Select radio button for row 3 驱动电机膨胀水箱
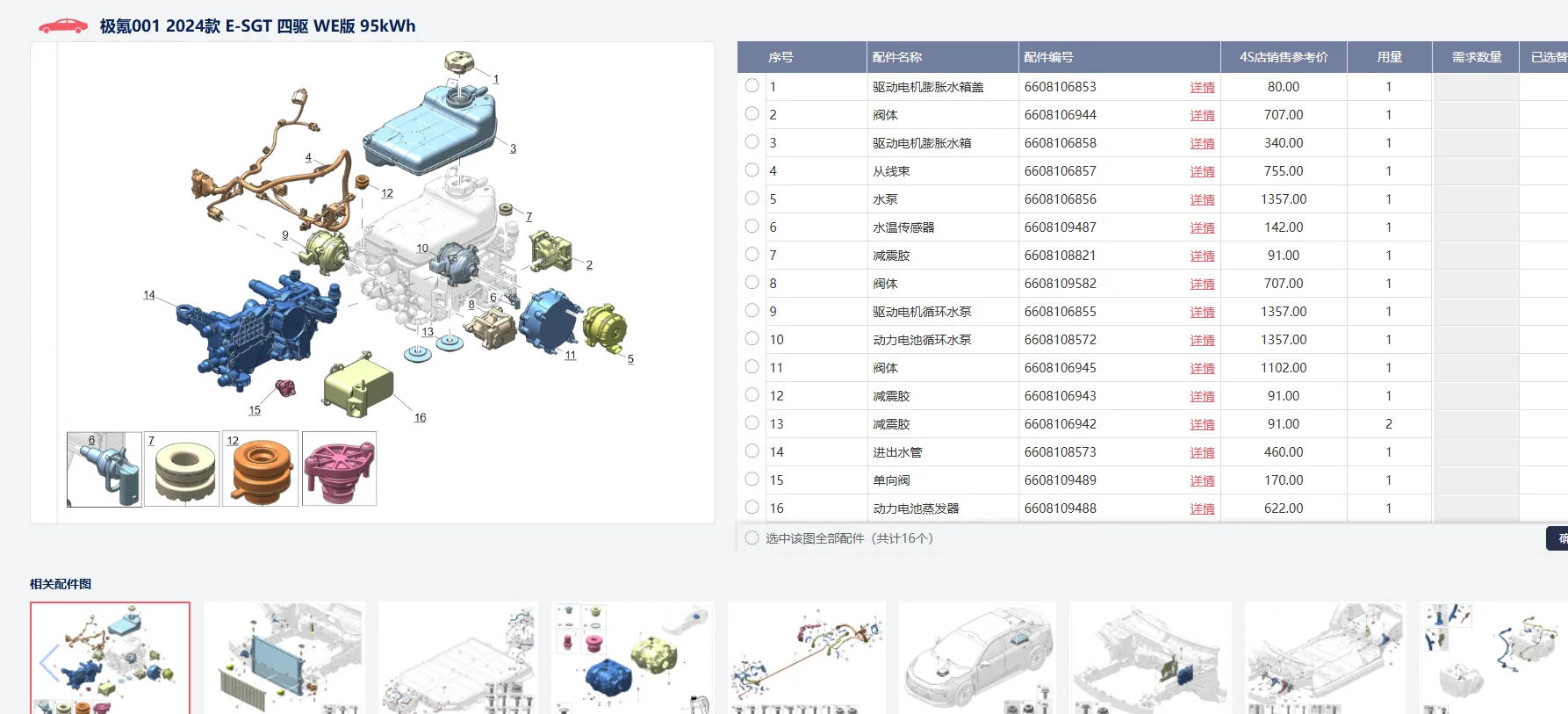This screenshot has width=1568, height=714. coord(752,142)
